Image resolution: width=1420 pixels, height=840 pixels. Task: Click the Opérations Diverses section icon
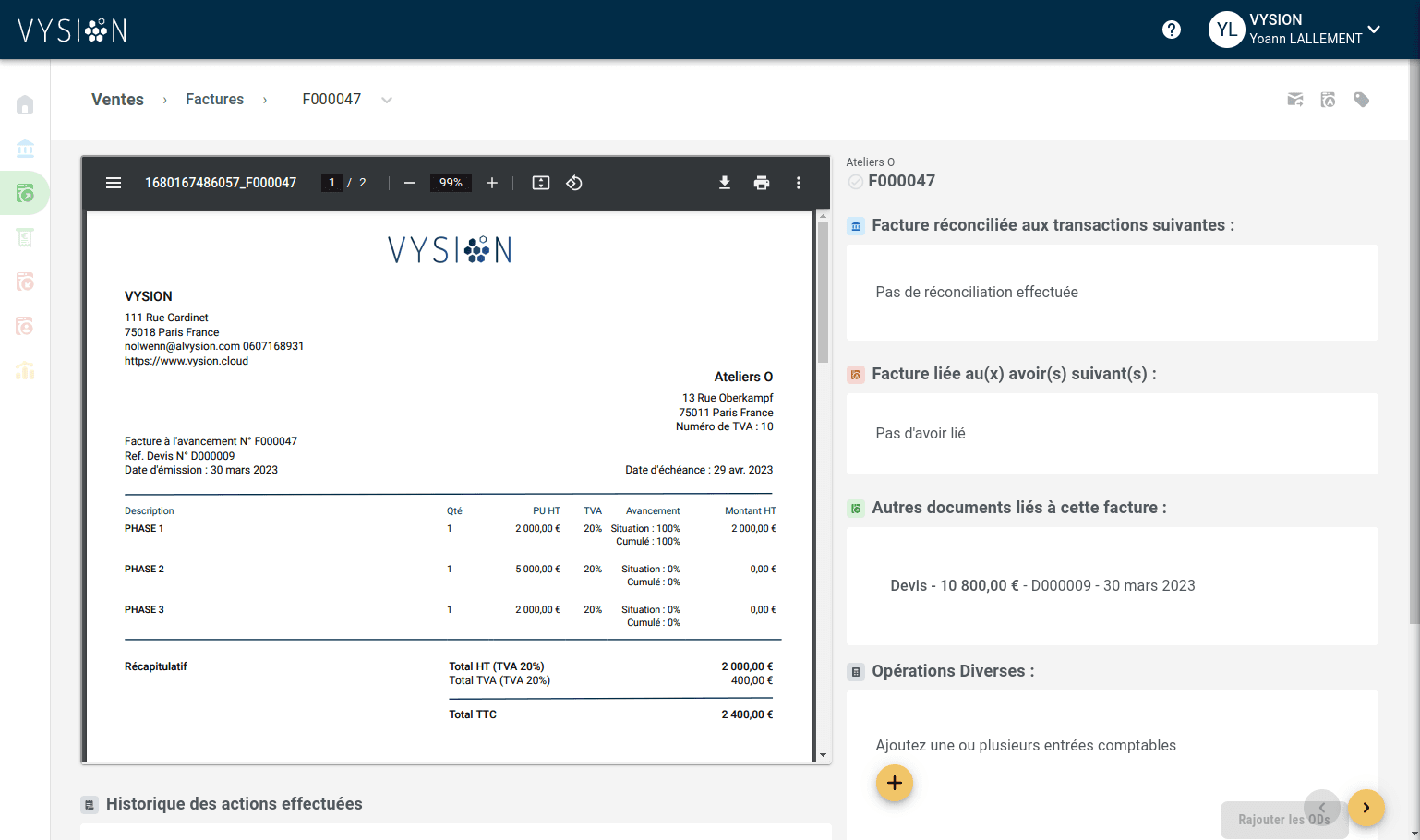(x=856, y=672)
